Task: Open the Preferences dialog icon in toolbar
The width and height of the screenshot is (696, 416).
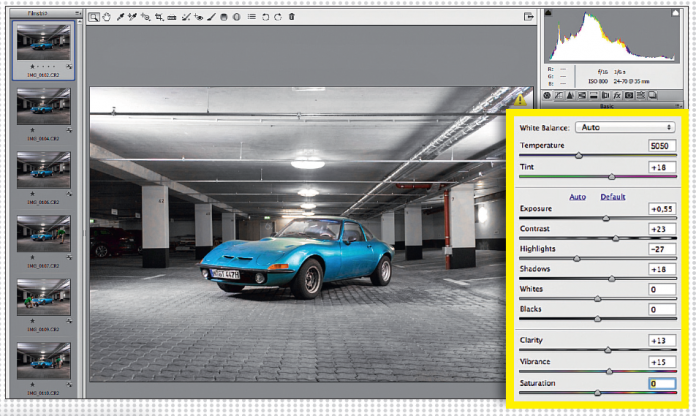Action: (250, 17)
